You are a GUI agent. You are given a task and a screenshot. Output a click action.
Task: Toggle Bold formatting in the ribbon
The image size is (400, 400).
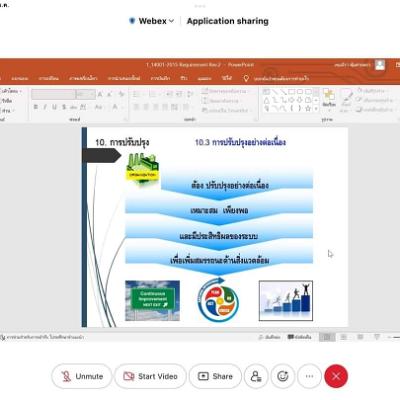pos(36,107)
